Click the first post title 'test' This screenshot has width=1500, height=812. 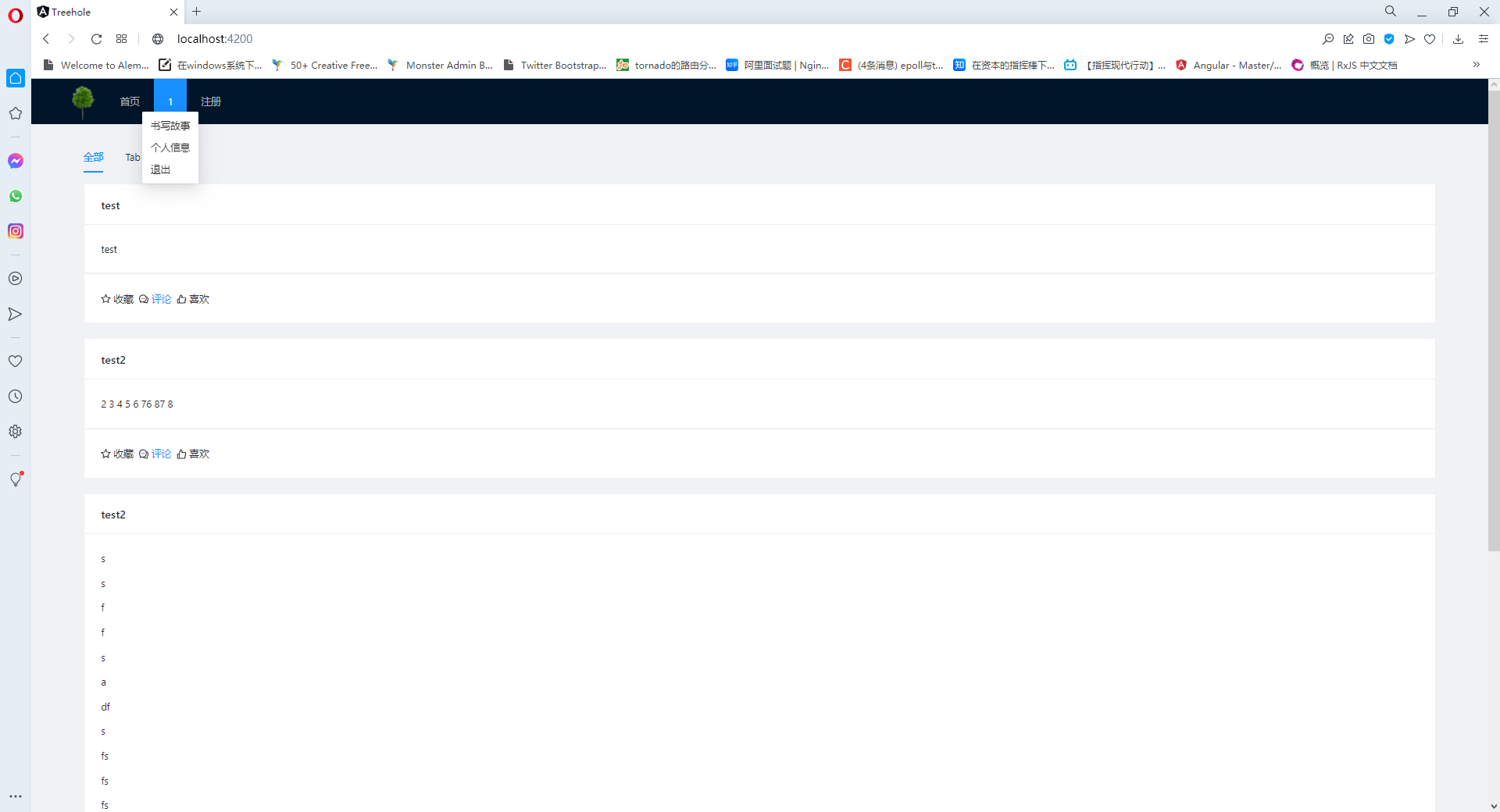tap(110, 205)
